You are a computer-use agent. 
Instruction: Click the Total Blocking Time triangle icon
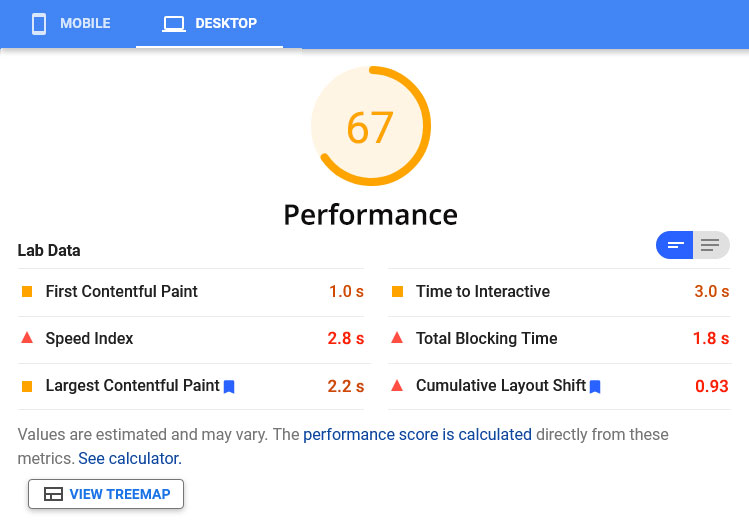coord(397,338)
